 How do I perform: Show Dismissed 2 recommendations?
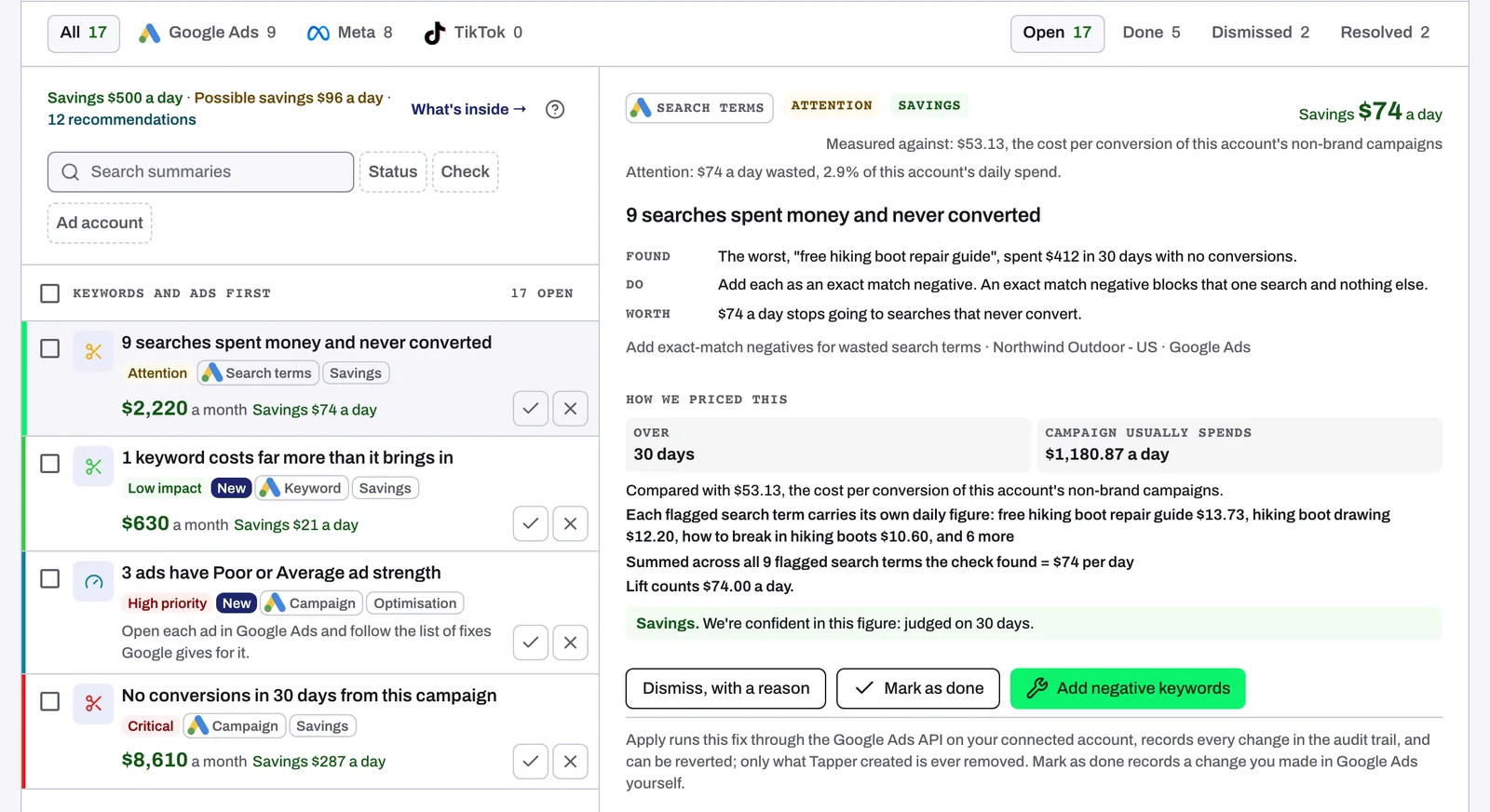1260,34
